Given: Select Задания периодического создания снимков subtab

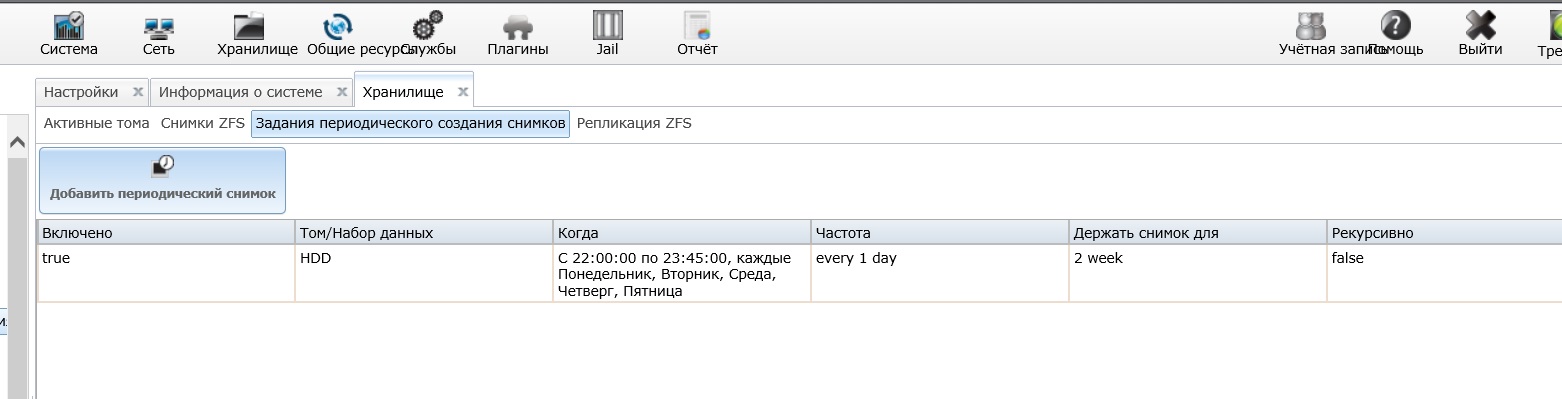Looking at the screenshot, I should point(410,123).
